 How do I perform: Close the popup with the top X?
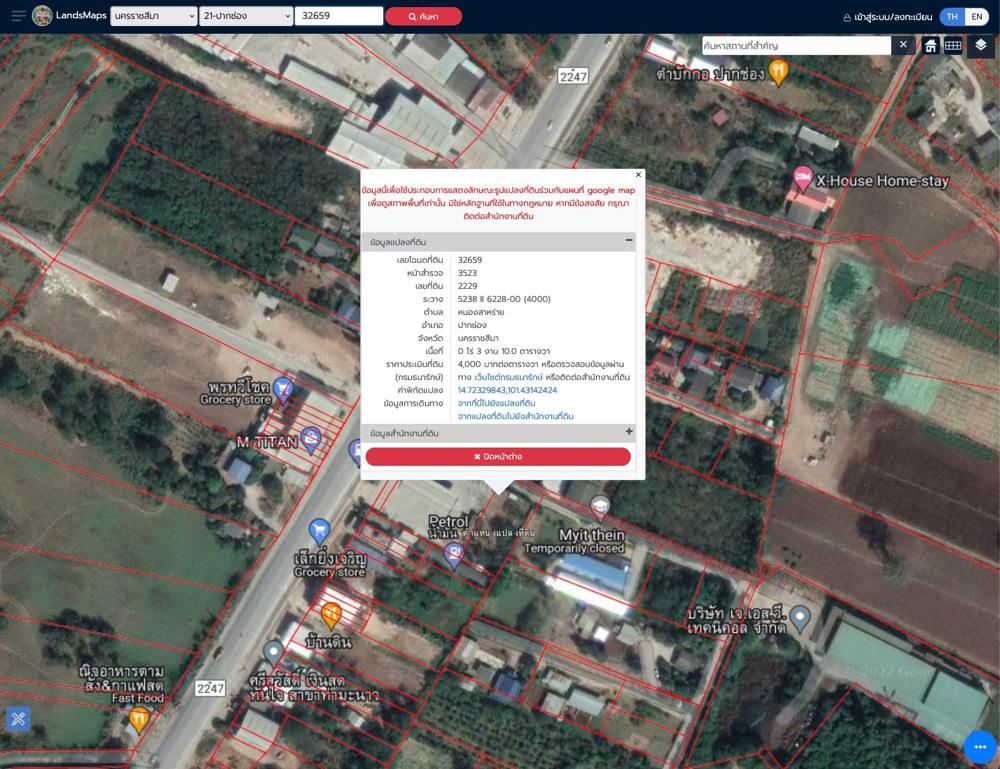[638, 175]
